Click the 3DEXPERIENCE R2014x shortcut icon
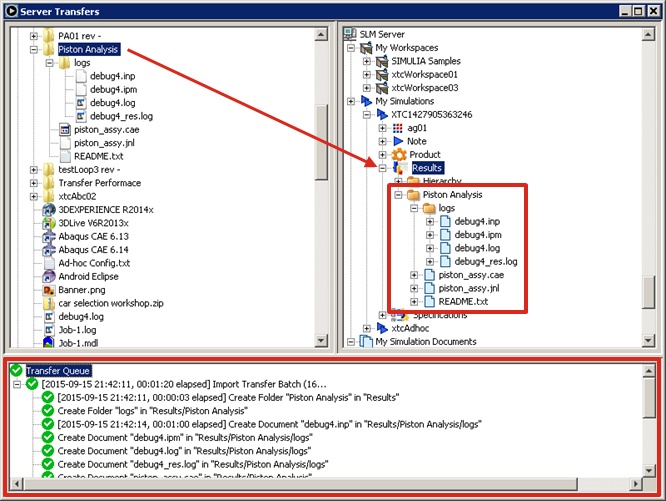 point(49,210)
